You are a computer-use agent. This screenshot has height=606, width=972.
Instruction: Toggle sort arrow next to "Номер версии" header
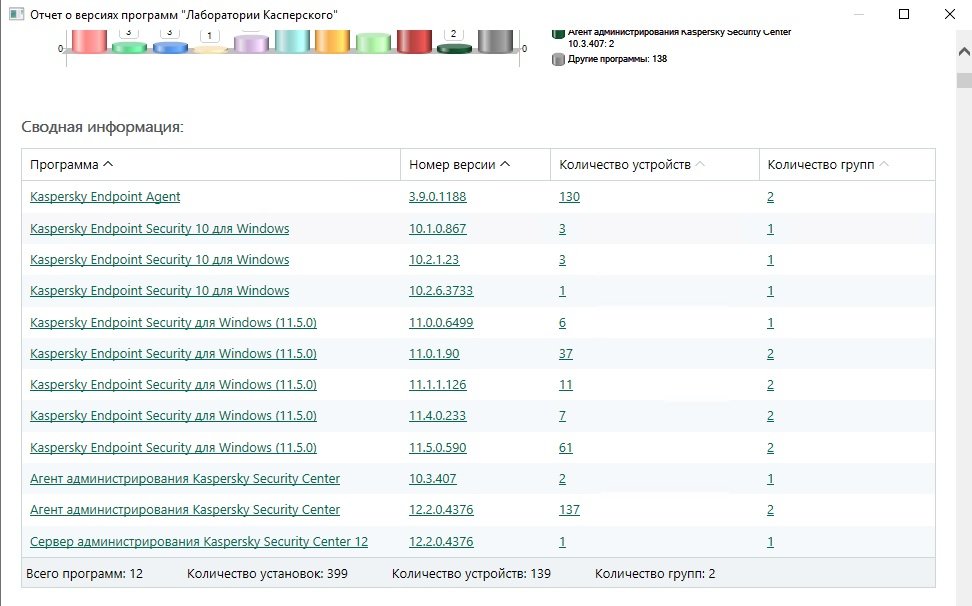(x=505, y=164)
